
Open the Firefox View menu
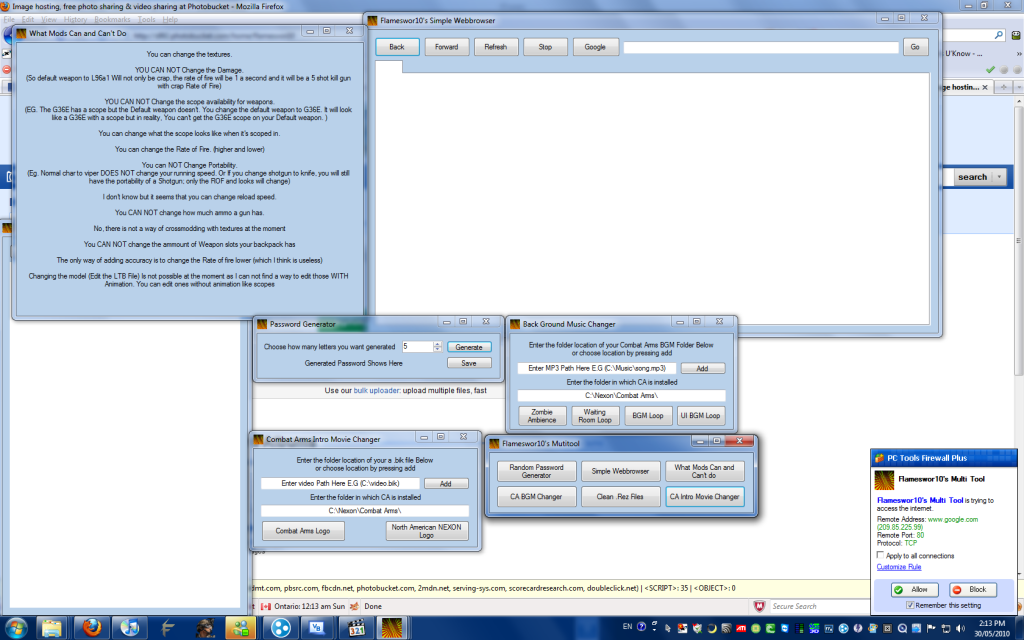(x=48, y=20)
